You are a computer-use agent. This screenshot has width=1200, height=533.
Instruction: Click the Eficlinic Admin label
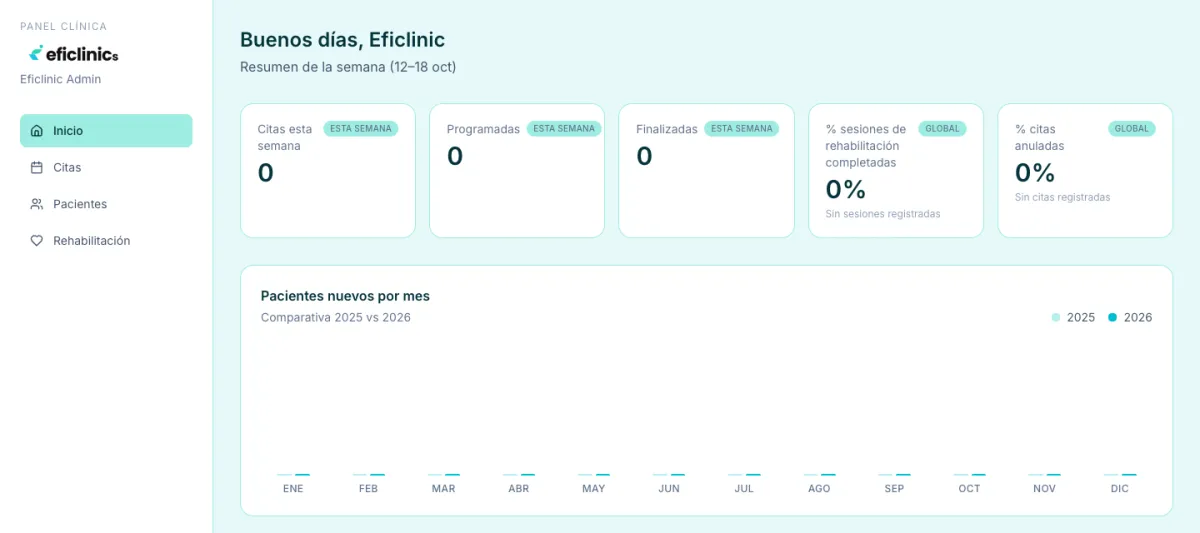[x=61, y=79]
